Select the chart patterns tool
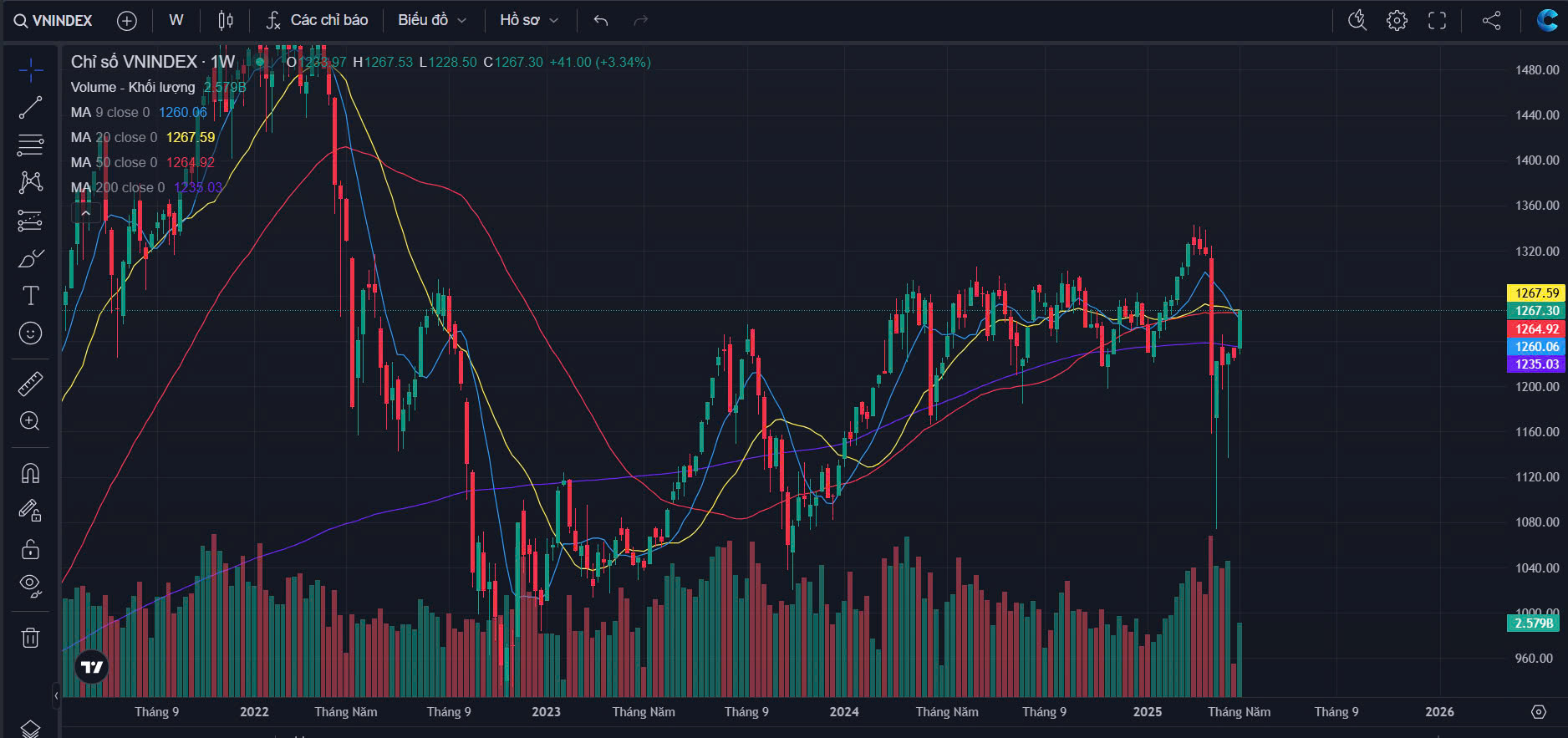 [x=31, y=182]
